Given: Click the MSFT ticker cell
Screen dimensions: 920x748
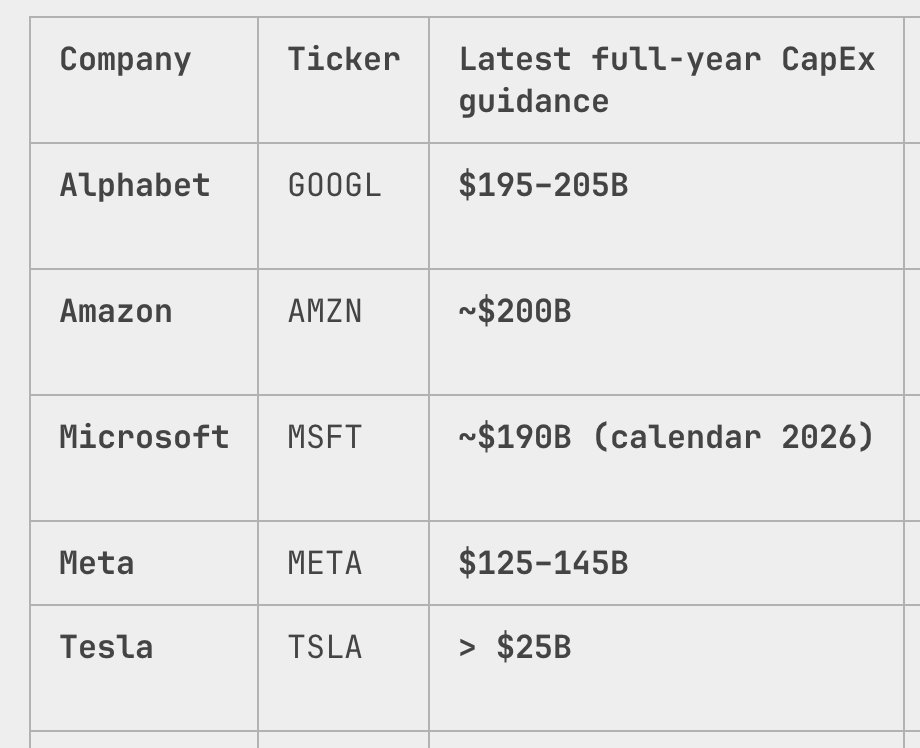Looking at the screenshot, I should pos(343,458).
